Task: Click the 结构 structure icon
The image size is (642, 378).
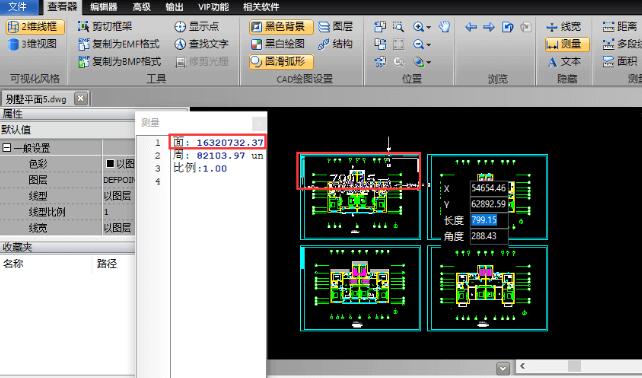Action: point(335,44)
